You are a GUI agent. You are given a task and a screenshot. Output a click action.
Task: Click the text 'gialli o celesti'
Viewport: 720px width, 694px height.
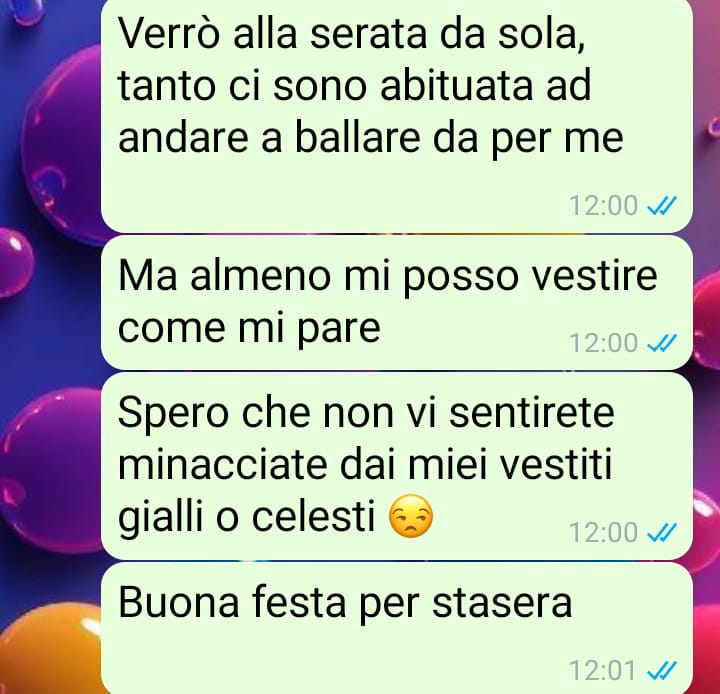coord(247,518)
